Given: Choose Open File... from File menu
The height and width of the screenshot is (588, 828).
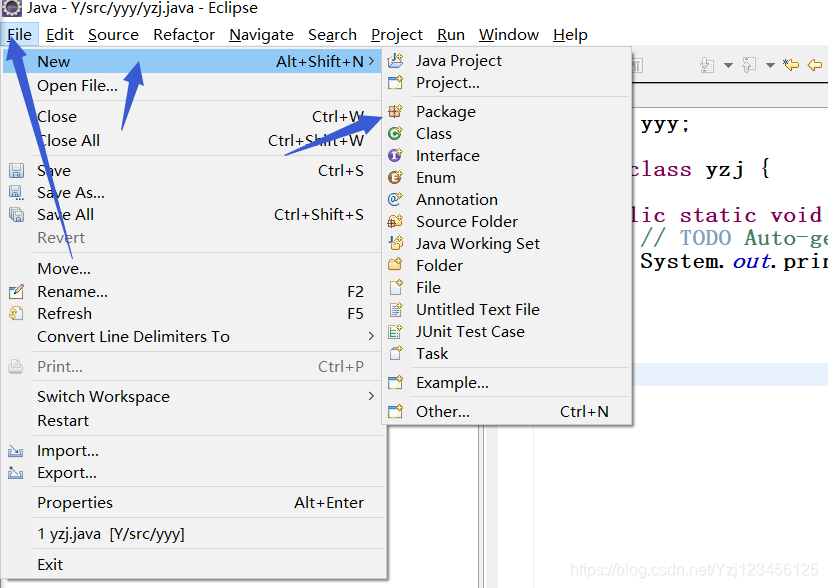Looking at the screenshot, I should coord(193,86).
